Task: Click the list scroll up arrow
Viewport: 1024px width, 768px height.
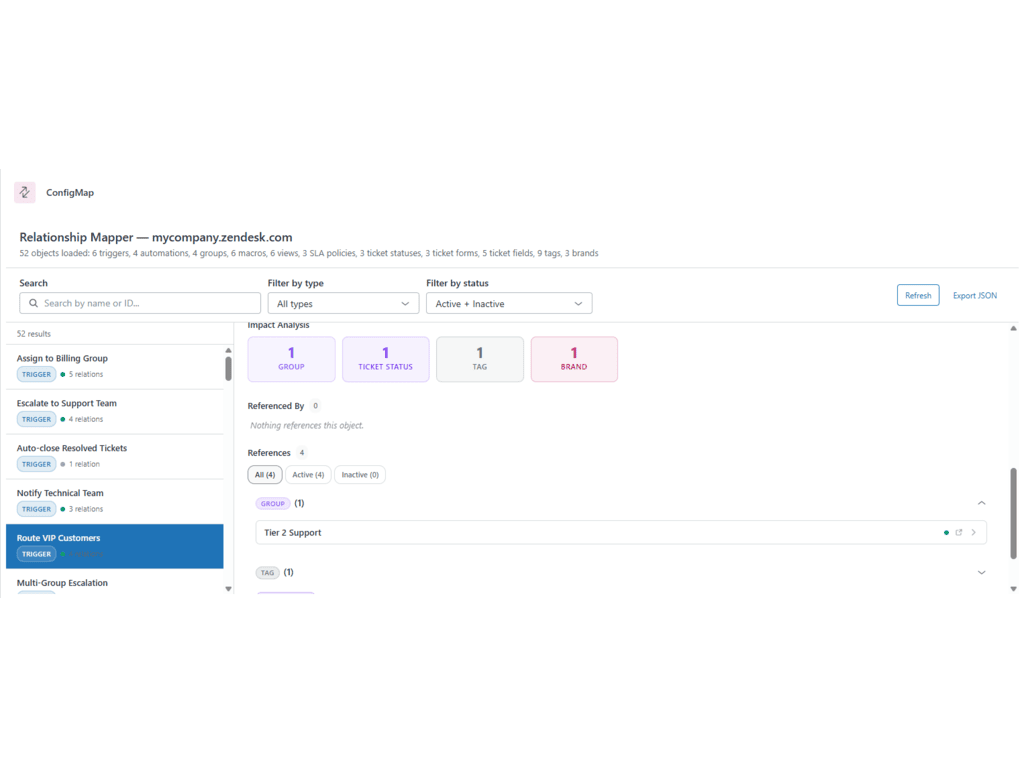Action: coord(228,351)
